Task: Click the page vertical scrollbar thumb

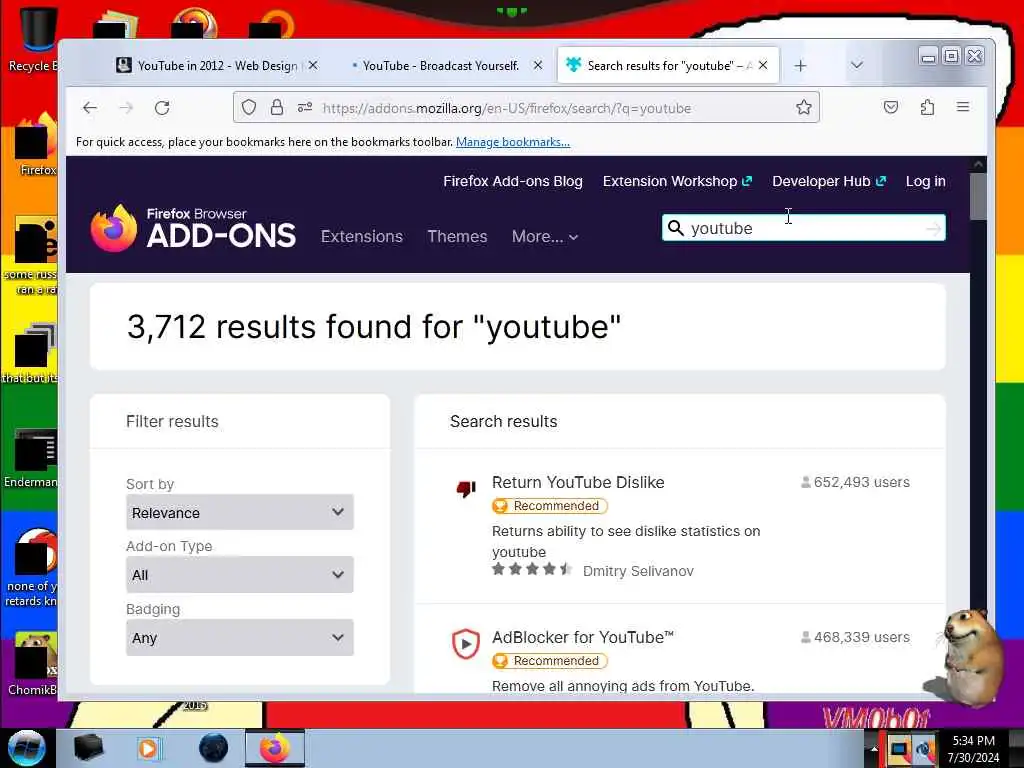Action: pyautogui.click(x=978, y=196)
